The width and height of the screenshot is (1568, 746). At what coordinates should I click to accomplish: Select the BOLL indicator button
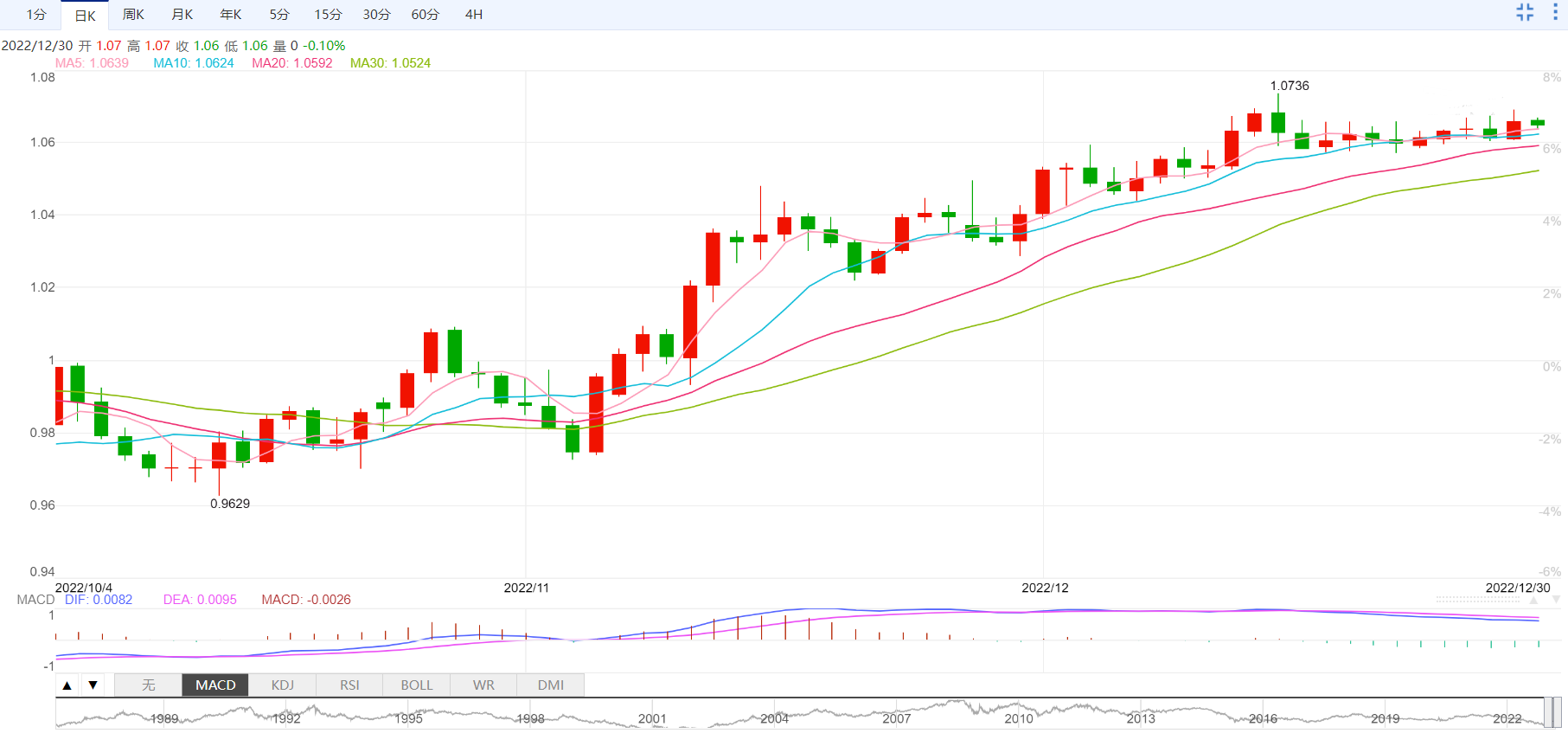coord(417,685)
